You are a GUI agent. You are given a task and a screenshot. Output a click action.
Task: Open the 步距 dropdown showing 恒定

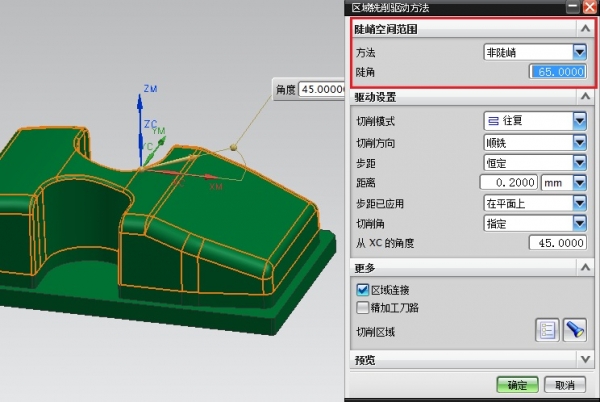pos(535,163)
